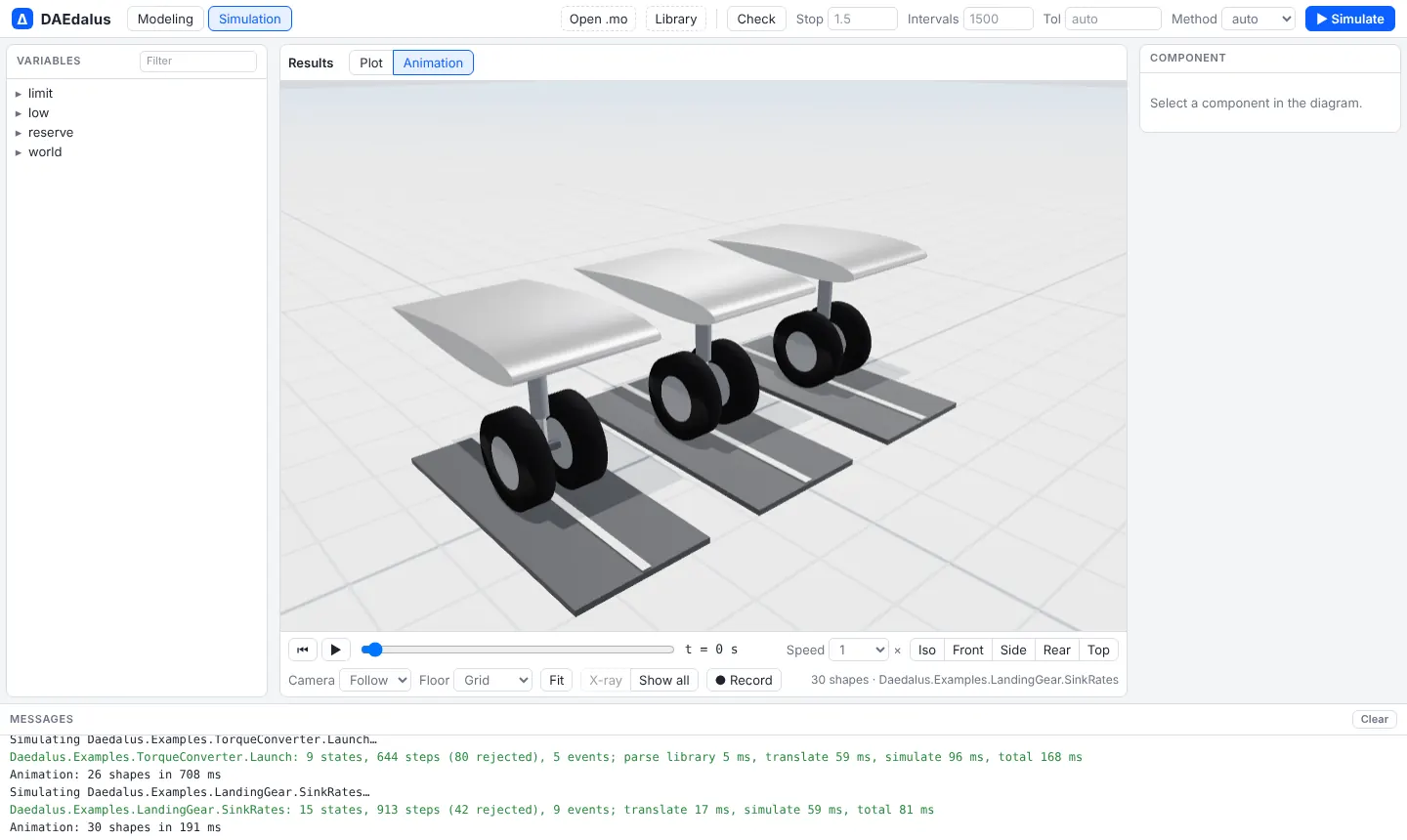Viewport: 1407px width, 840px height.
Task: Click the TorqueConverter.Launch stats message line
Action: 546,757
